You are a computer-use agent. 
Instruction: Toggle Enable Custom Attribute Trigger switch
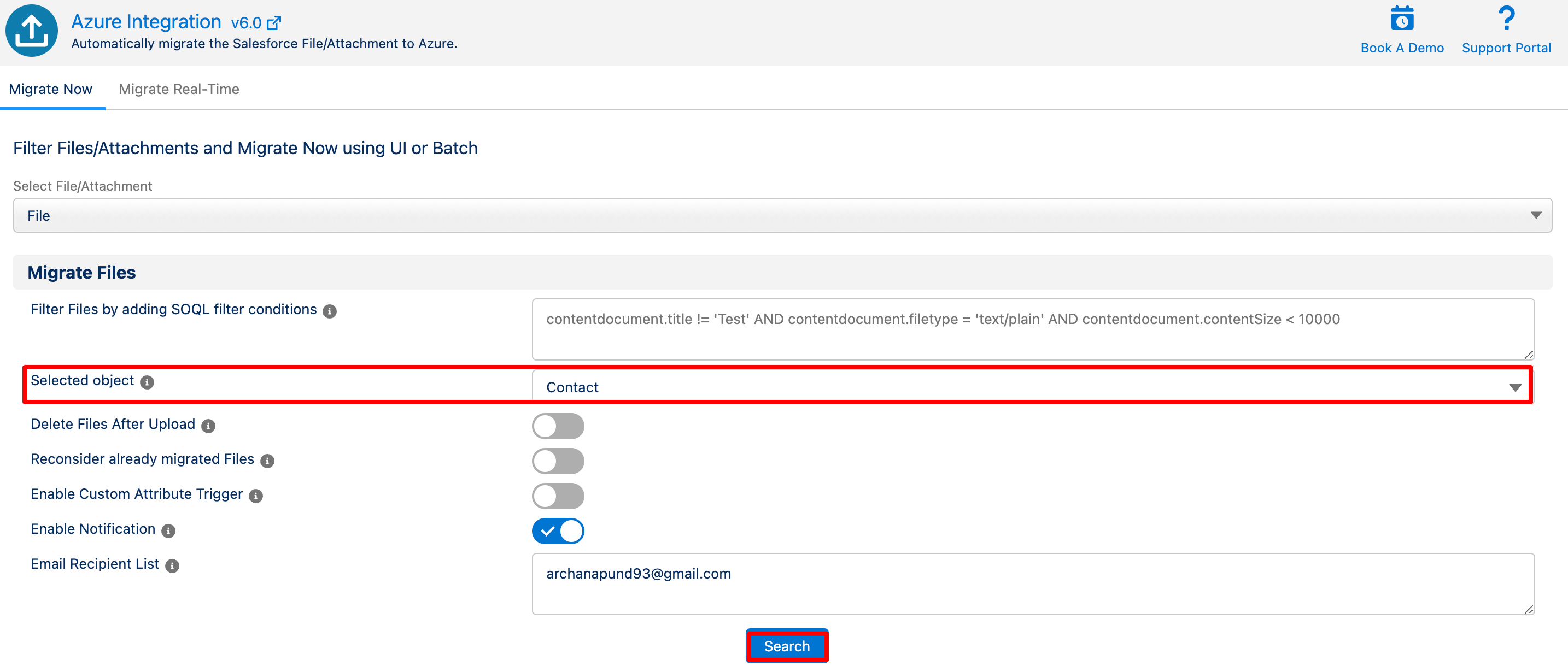pos(558,496)
